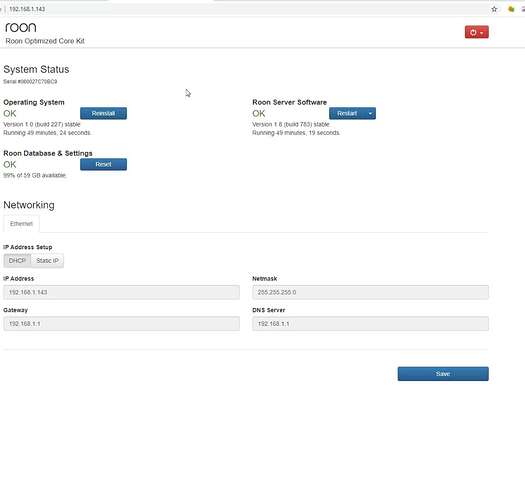Screen dimensions: 525x500
Task: Reset Roon Database & Settings
Action: pyautogui.click(x=103, y=164)
